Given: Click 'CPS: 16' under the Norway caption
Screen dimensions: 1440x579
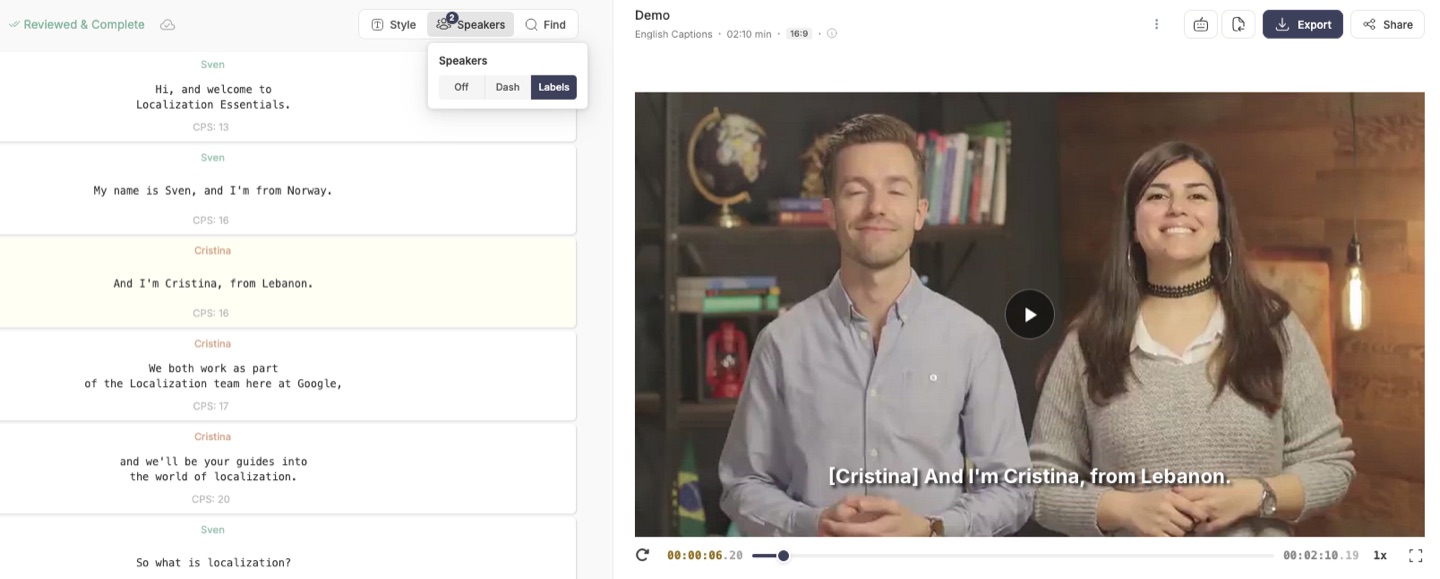Looking at the screenshot, I should pyautogui.click(x=211, y=220).
